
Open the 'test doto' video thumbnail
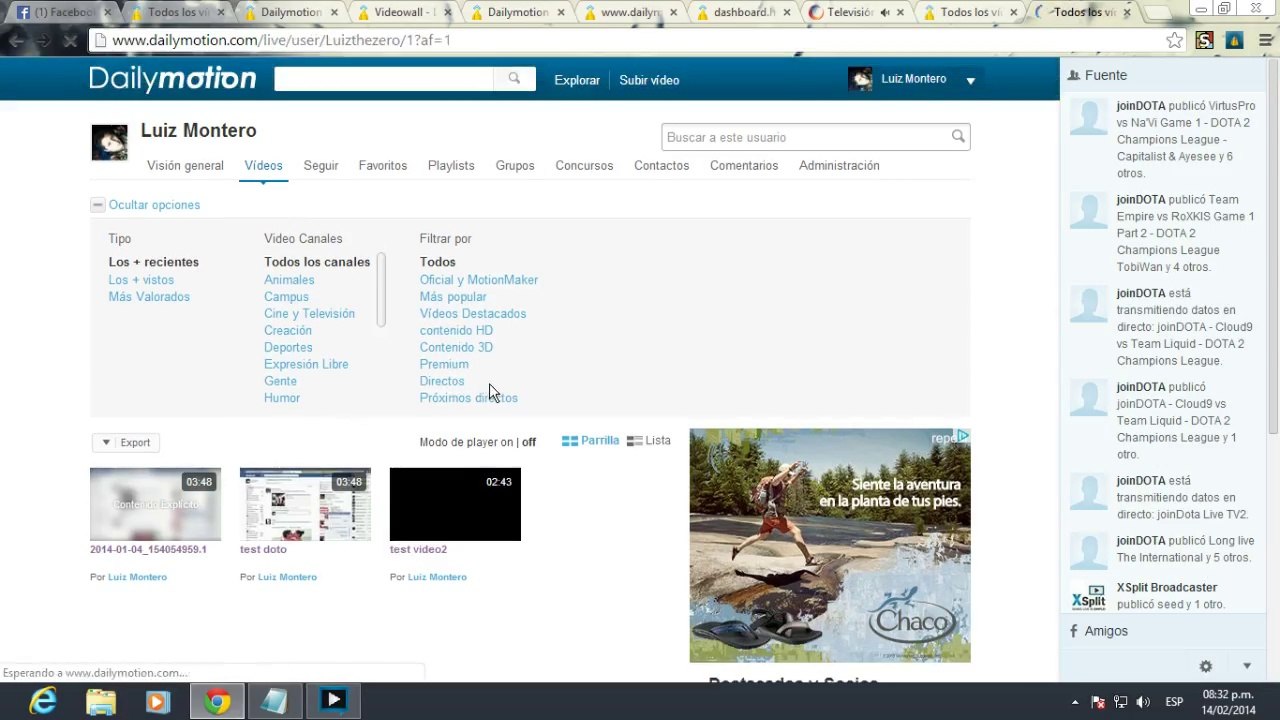click(x=305, y=504)
